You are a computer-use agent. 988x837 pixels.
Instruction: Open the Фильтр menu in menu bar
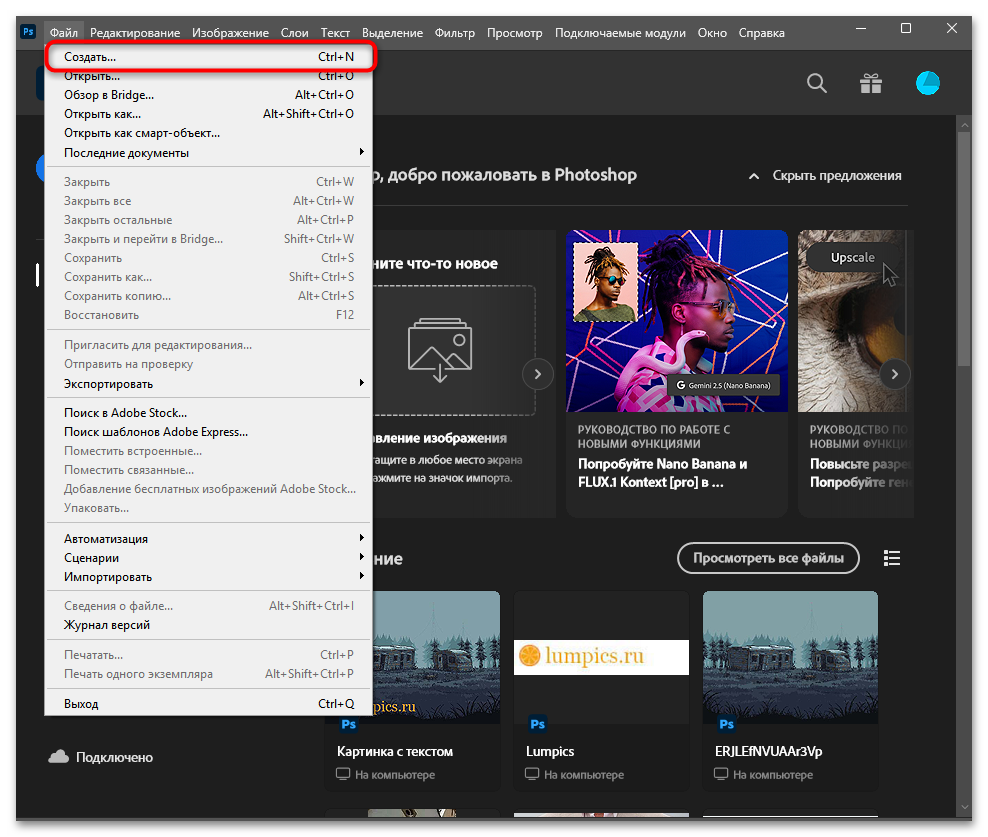pyautogui.click(x=454, y=33)
